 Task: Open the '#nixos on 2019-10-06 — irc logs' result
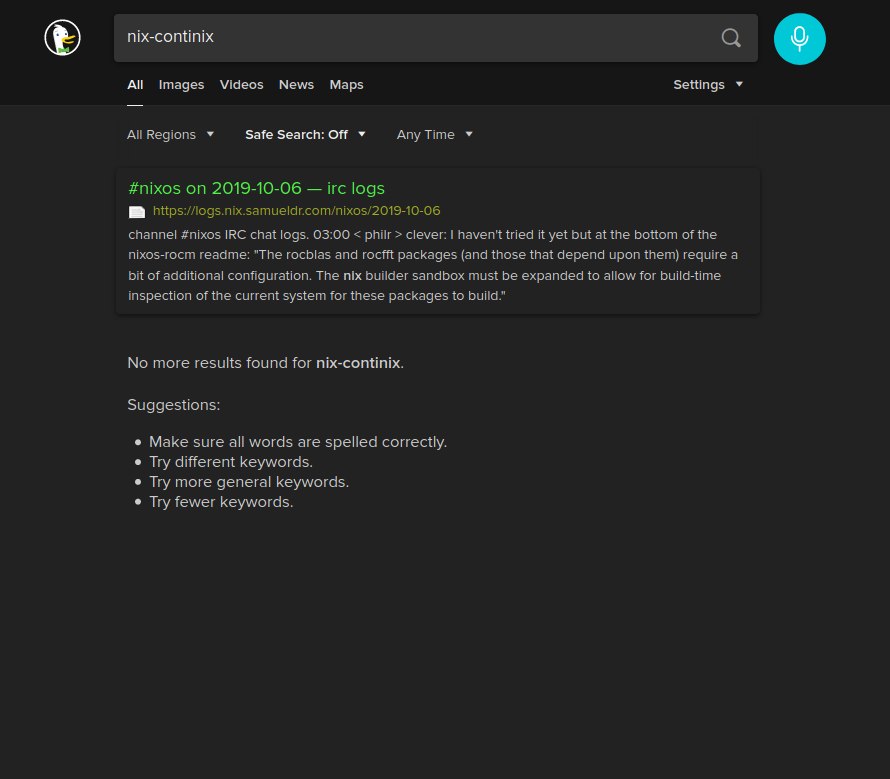pyautogui.click(x=257, y=188)
